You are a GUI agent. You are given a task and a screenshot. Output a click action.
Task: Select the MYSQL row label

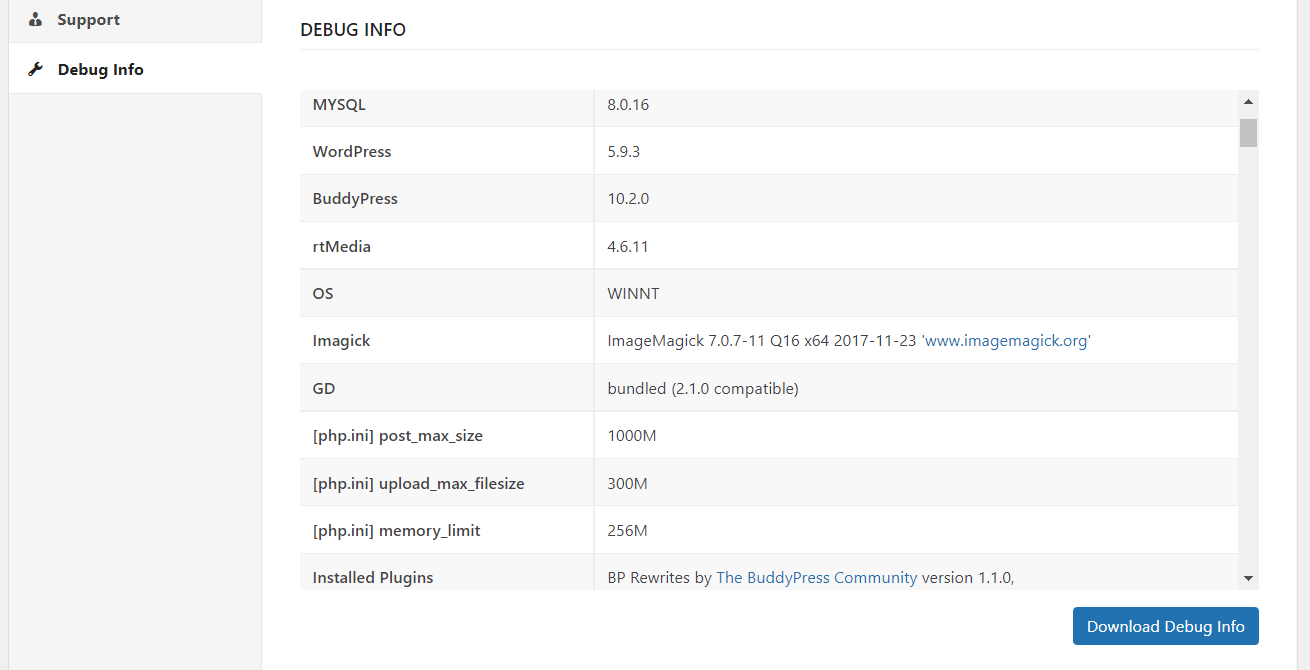339,104
